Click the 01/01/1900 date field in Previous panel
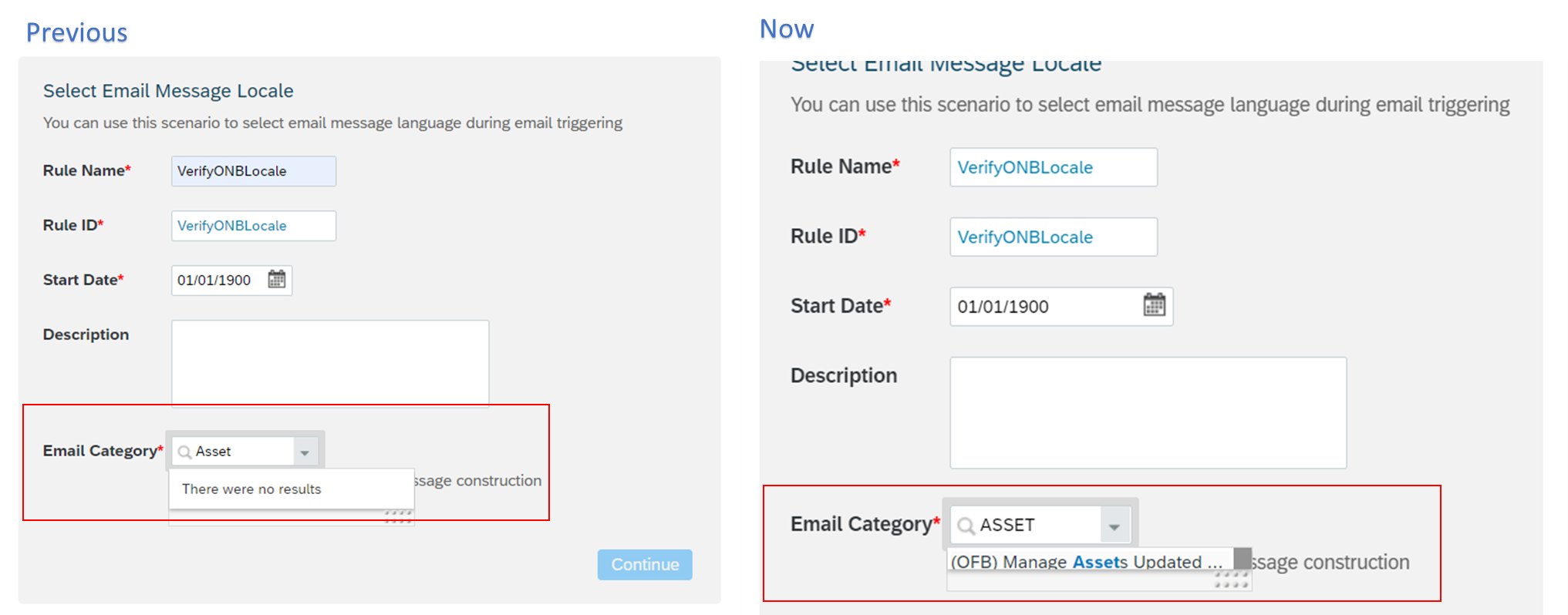 216,280
